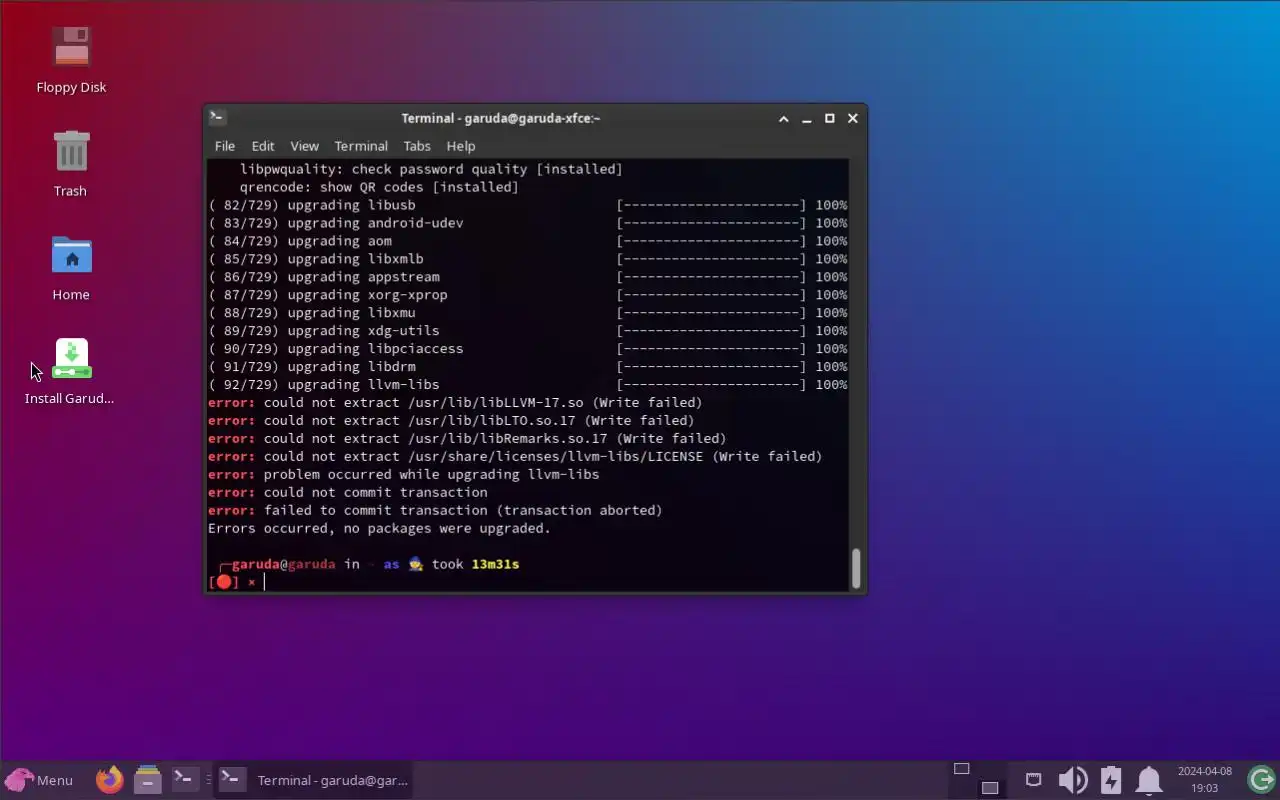Click 'problem occurred while upgrading llvm-libs' line
Screen dimensions: 1280x800
(x=404, y=474)
